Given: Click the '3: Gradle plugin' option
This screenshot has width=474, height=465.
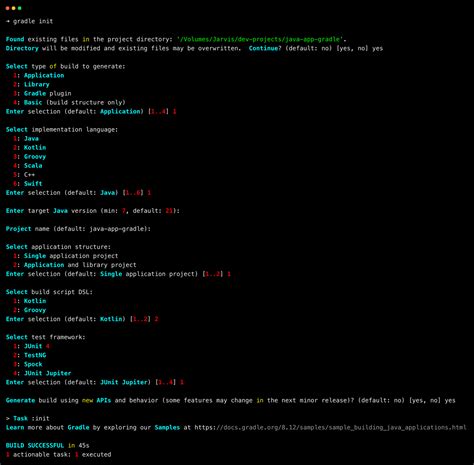Looking at the screenshot, I should 42,93.
